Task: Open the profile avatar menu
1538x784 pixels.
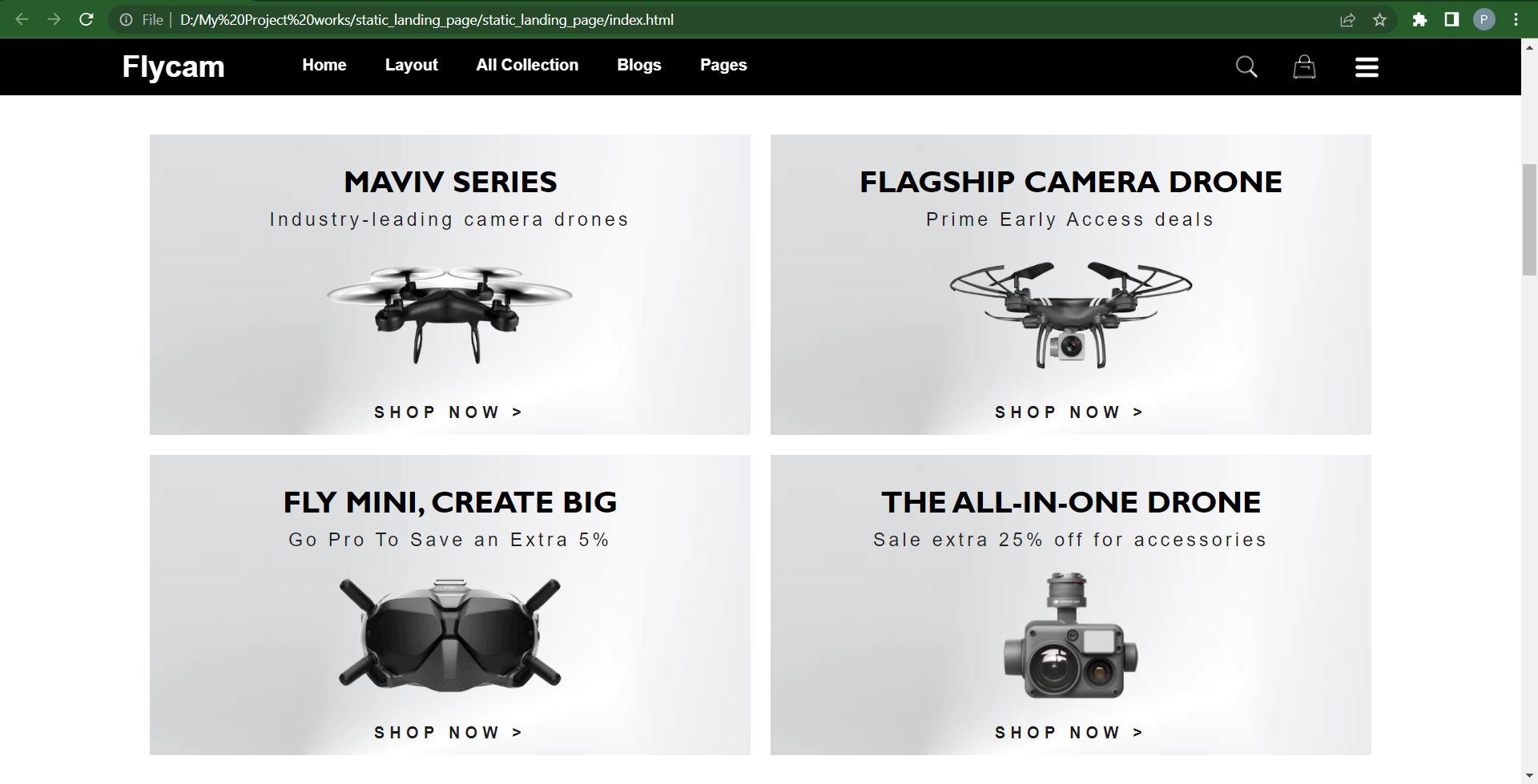Action: [x=1484, y=19]
